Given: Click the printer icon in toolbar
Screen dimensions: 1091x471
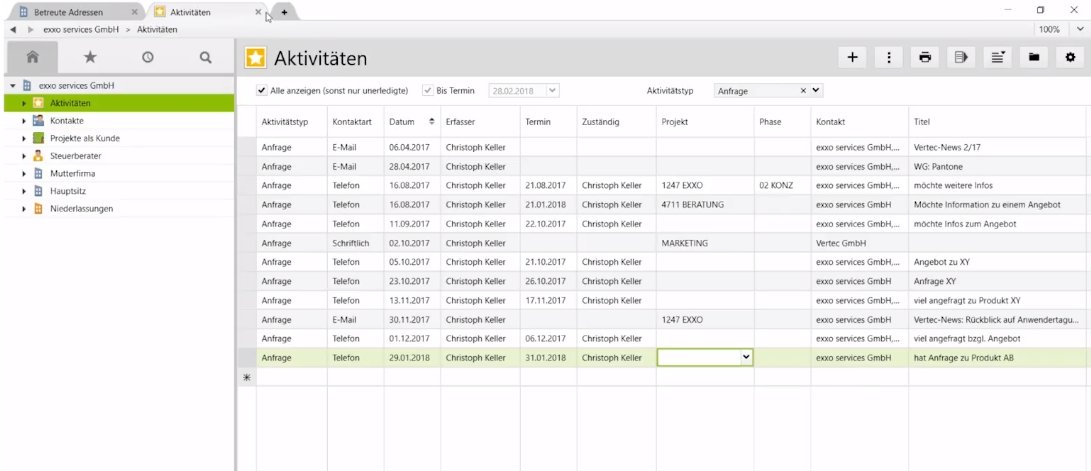Looking at the screenshot, I should pyautogui.click(x=926, y=58).
